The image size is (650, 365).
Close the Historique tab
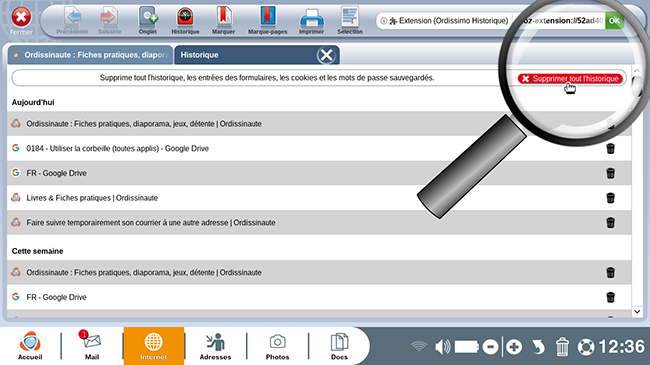(x=326, y=55)
